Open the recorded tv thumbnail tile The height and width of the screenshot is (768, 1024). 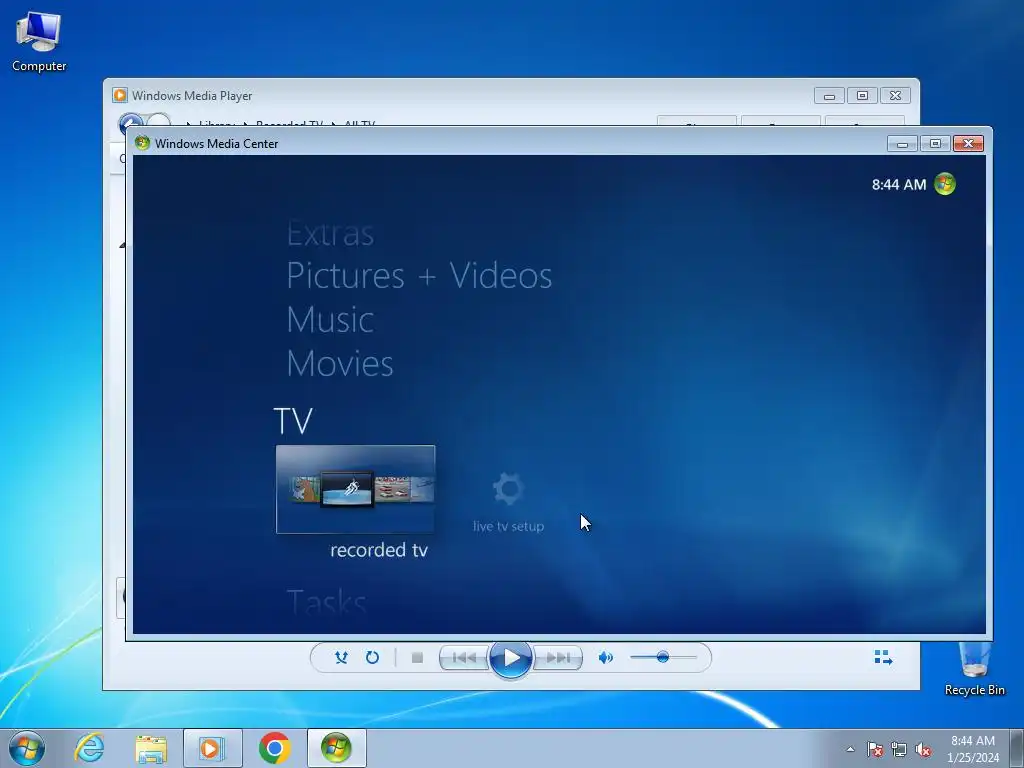pyautogui.click(x=355, y=489)
